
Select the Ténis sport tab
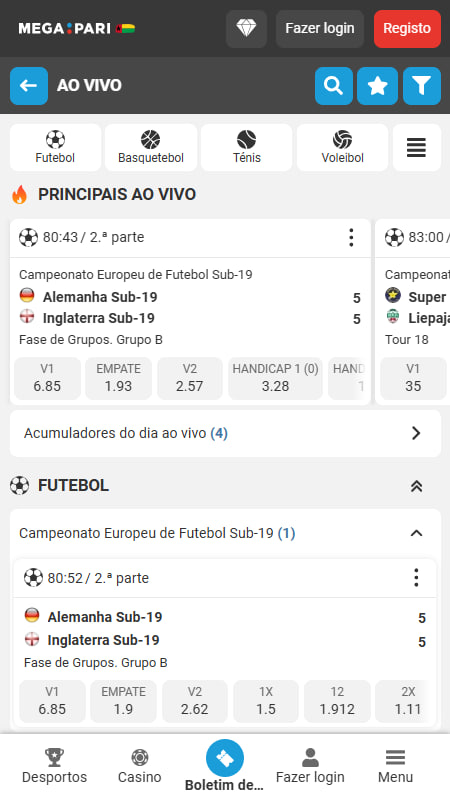pyautogui.click(x=246, y=148)
